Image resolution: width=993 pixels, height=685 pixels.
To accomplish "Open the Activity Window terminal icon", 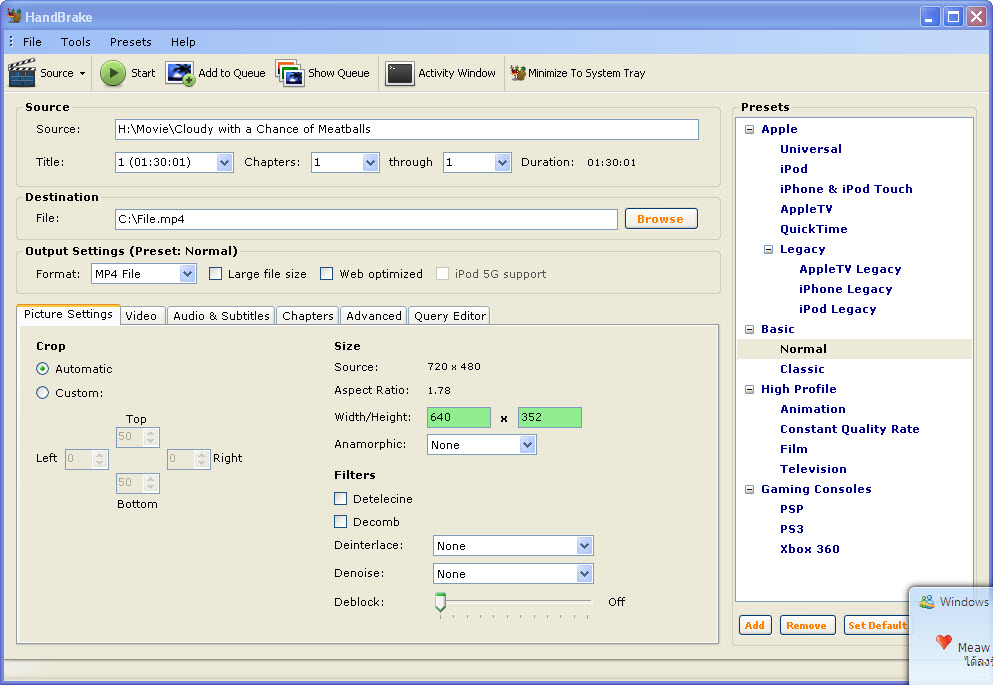I will 400,73.
